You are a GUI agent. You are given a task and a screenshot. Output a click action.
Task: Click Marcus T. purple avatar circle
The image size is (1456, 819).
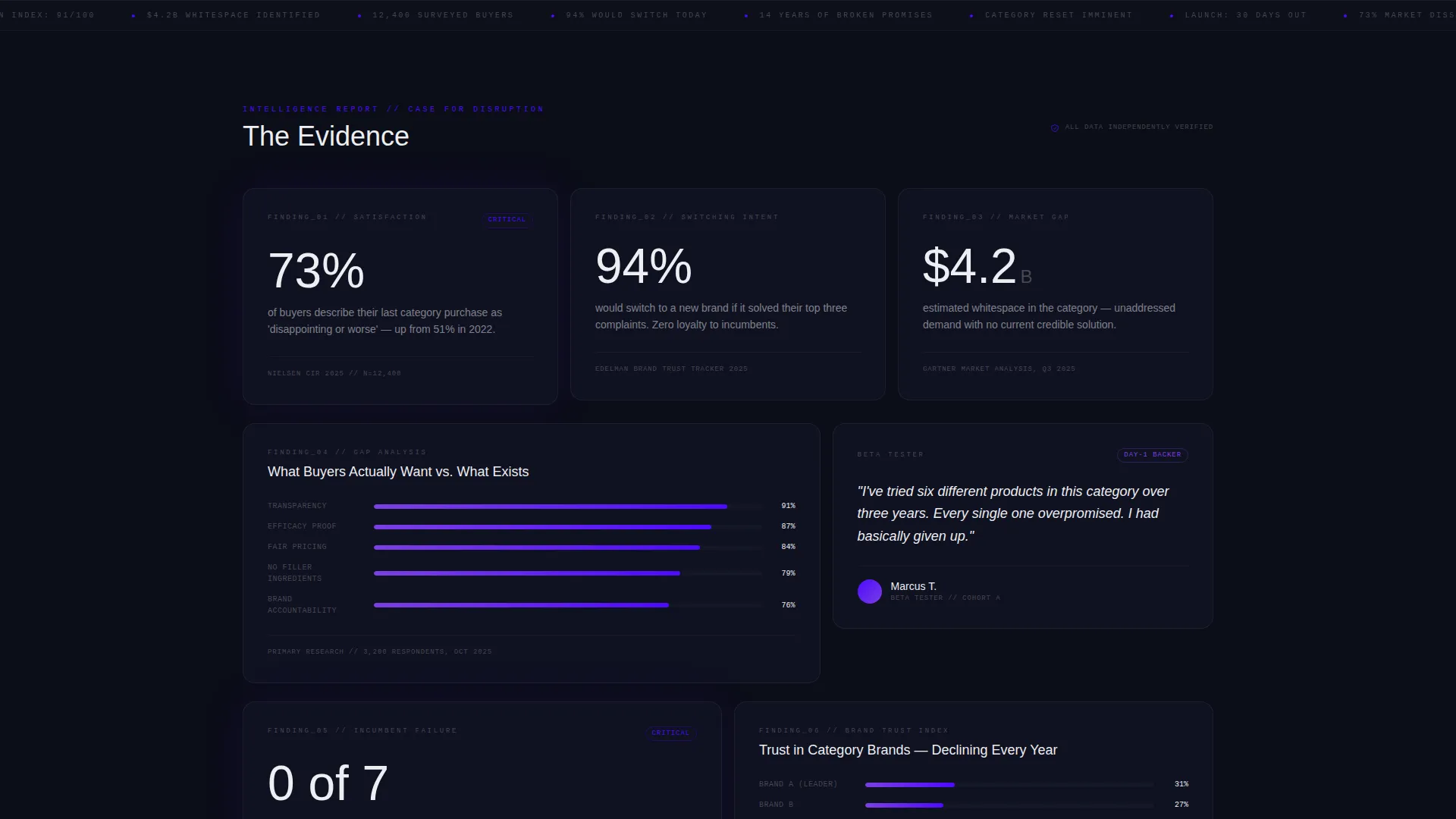[869, 591]
